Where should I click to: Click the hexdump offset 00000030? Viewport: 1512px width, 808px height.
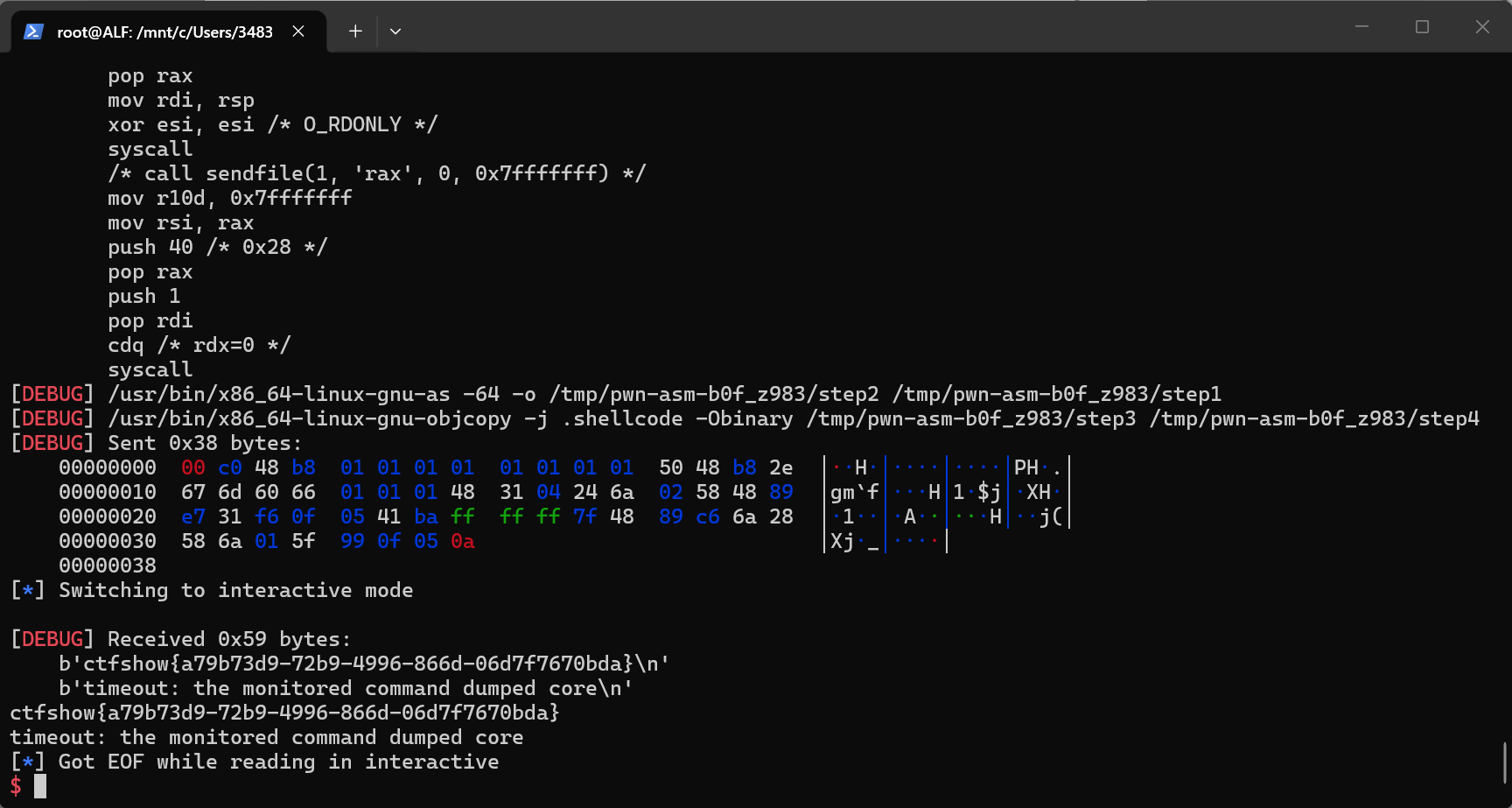click(108, 541)
